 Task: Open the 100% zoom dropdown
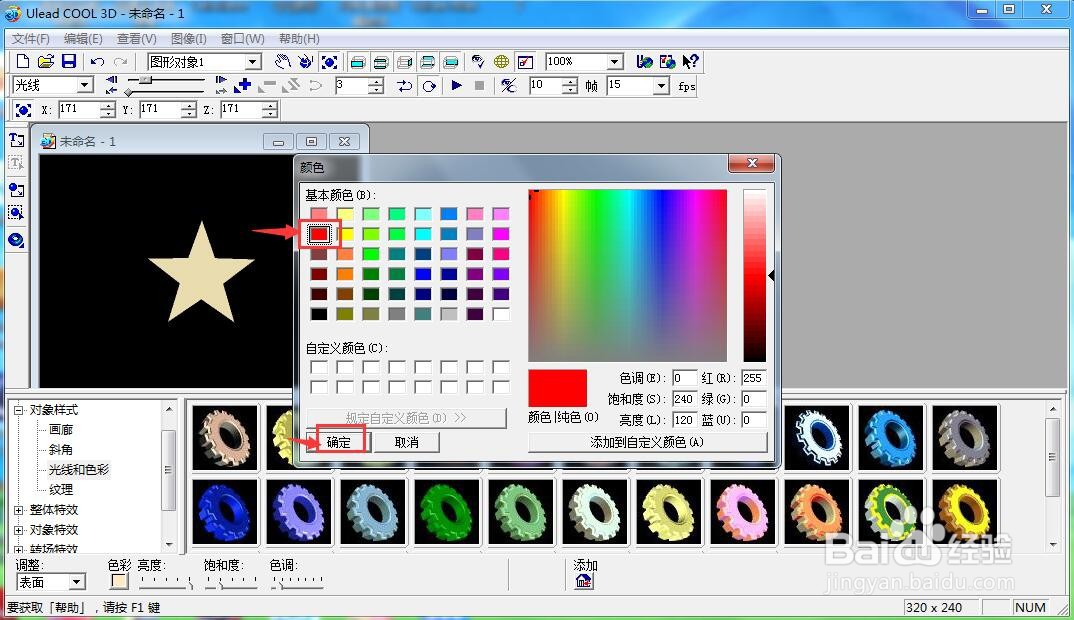[614, 62]
